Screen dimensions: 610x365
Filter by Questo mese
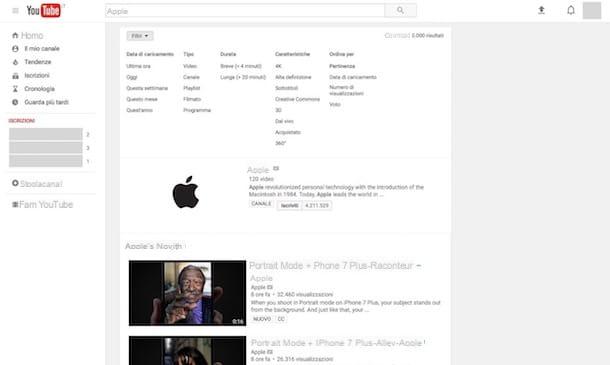click(x=142, y=99)
